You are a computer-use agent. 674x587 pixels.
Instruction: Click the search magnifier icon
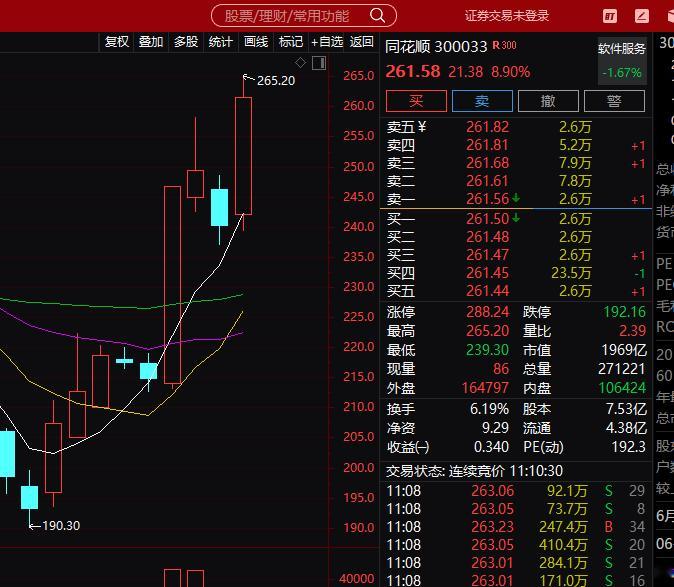coord(377,15)
